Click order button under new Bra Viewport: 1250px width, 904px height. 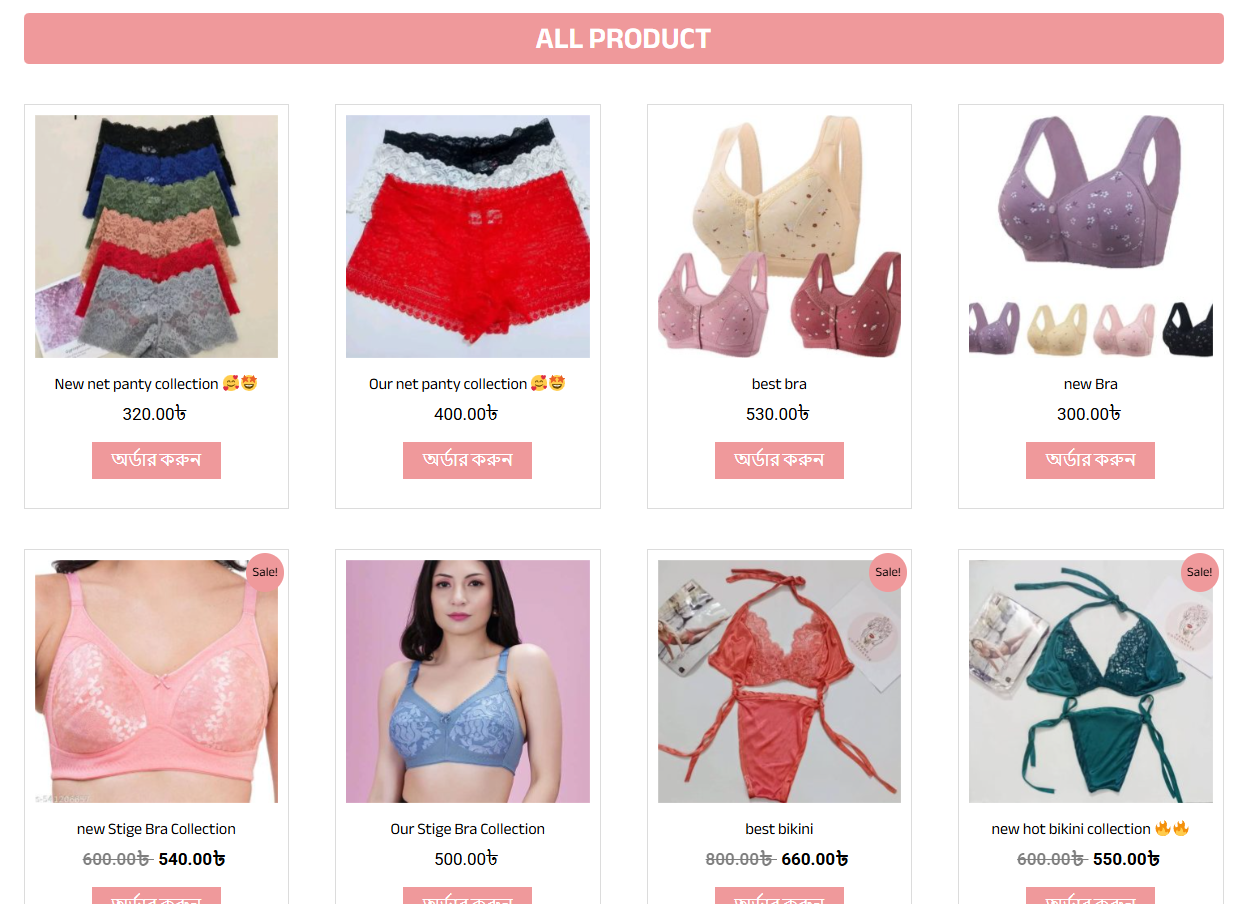pos(1090,460)
